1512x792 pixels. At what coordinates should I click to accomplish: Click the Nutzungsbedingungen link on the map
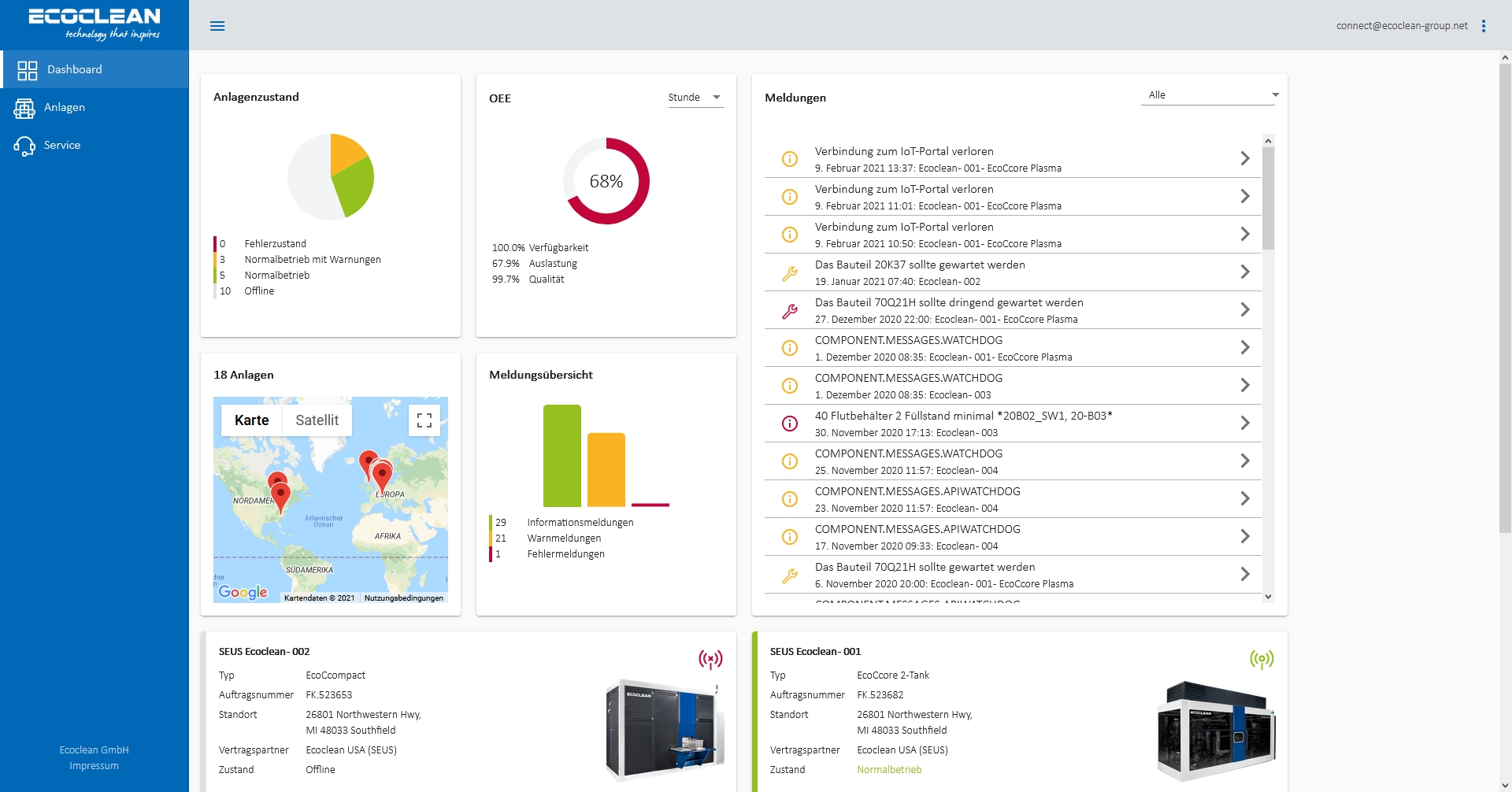coord(403,598)
